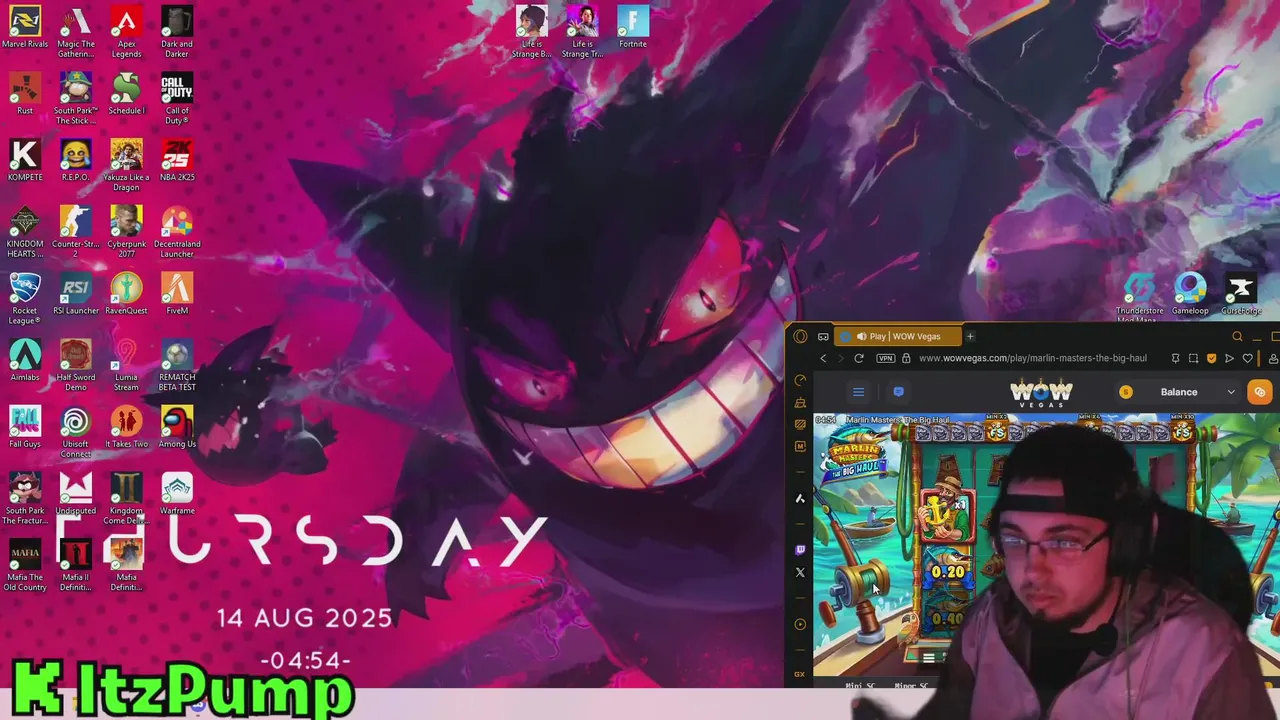Select the Decentraland Launcher icon
Image resolution: width=1280 pixels, height=720 pixels.
[177, 232]
